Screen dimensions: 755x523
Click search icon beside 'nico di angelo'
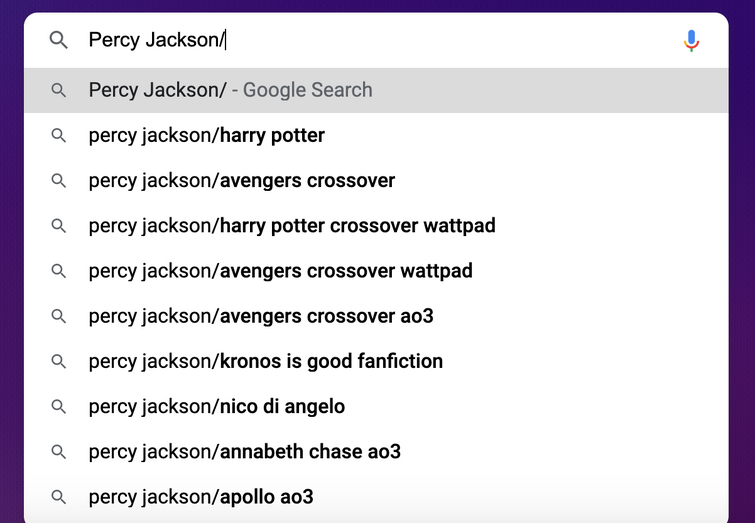tap(59, 407)
